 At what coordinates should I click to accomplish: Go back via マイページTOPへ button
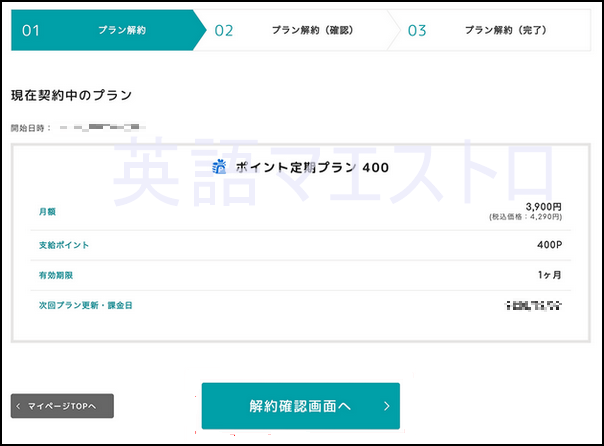click(x=62, y=406)
